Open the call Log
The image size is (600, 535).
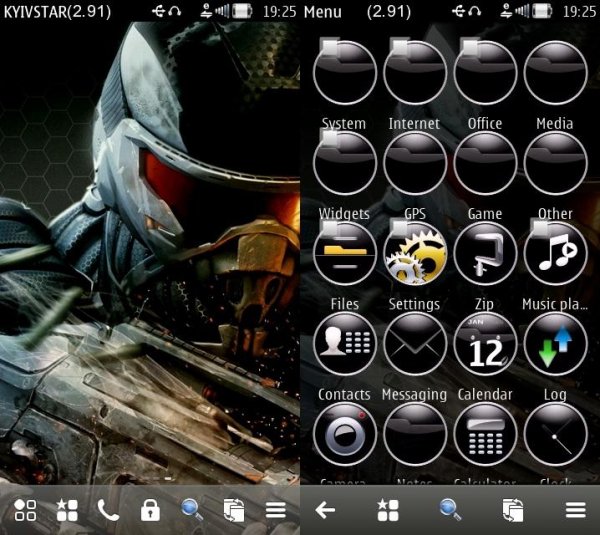coord(555,344)
